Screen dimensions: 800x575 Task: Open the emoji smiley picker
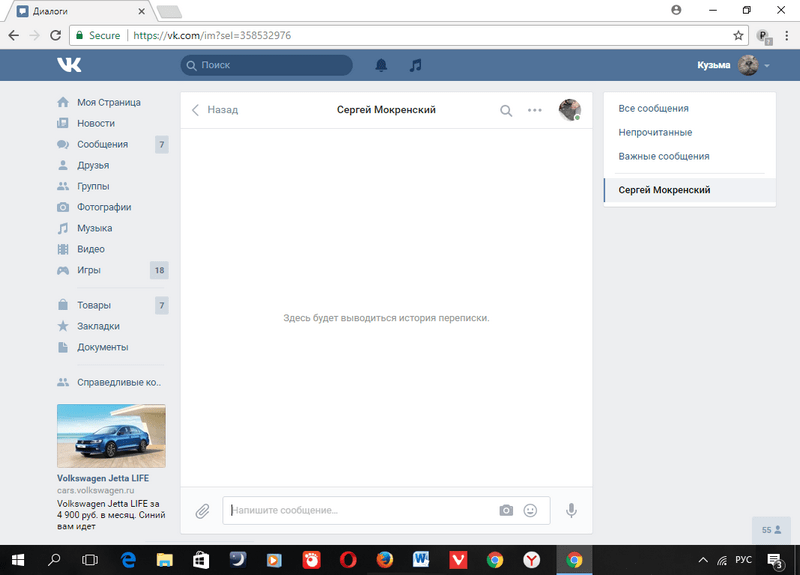click(x=530, y=510)
